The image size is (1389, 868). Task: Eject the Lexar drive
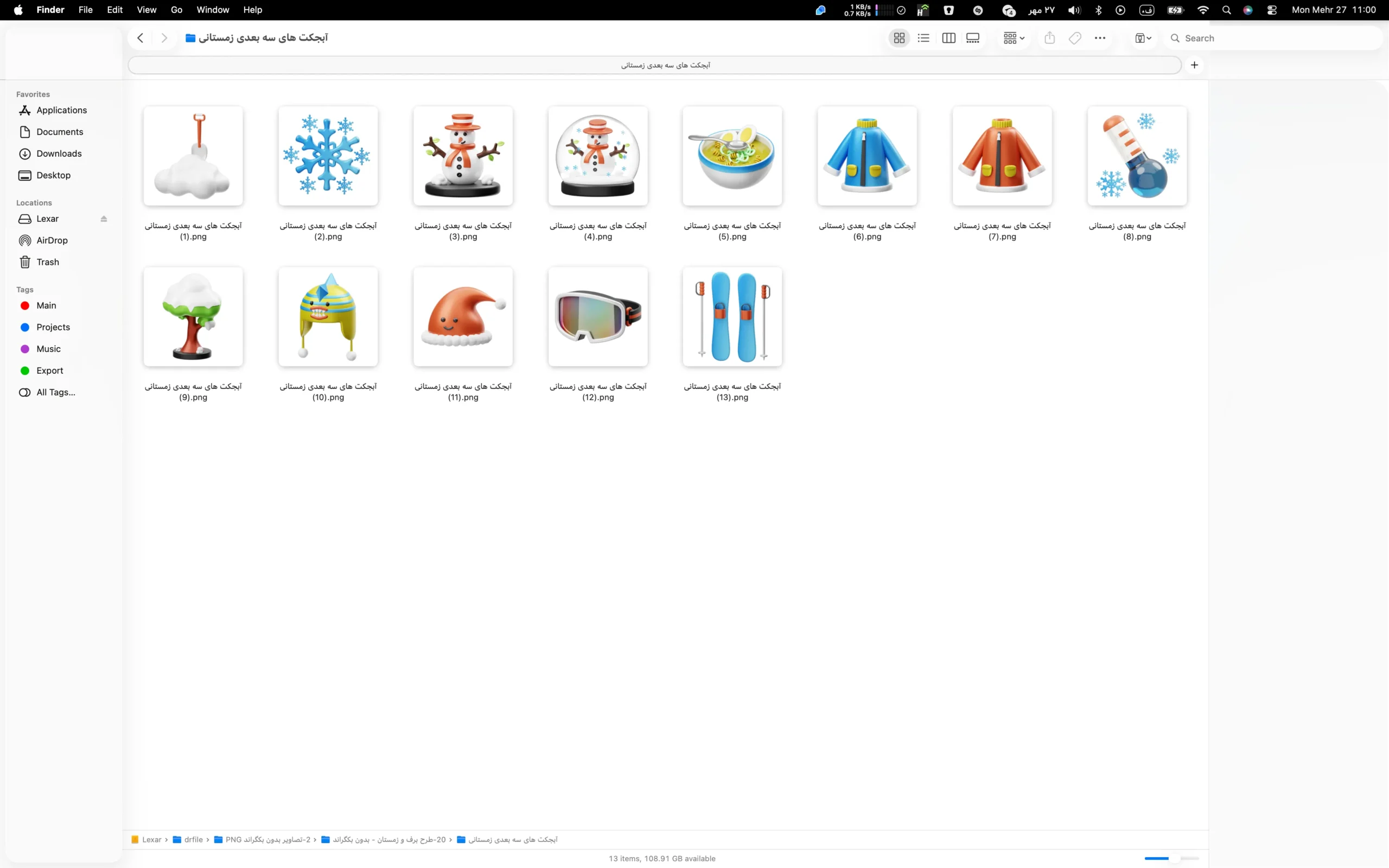pyautogui.click(x=104, y=219)
